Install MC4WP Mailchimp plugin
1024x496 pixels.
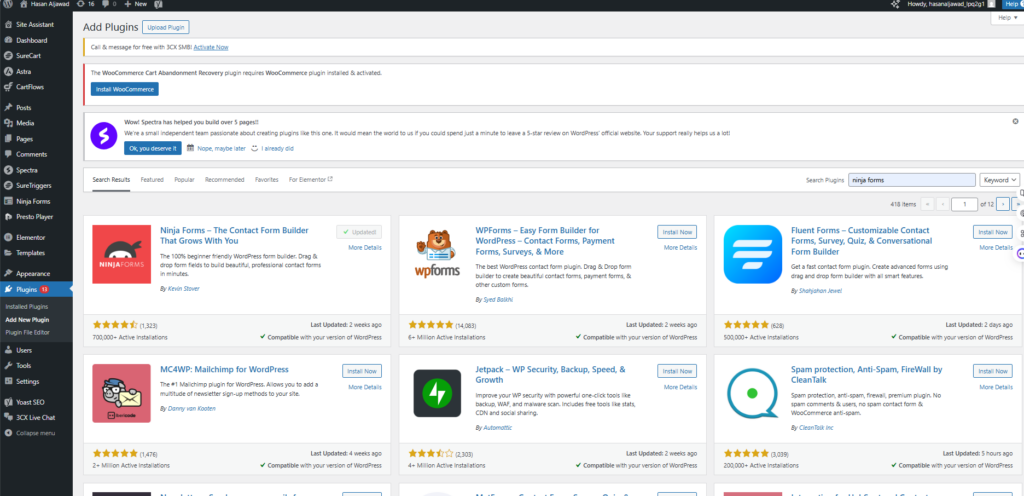[x=362, y=371]
